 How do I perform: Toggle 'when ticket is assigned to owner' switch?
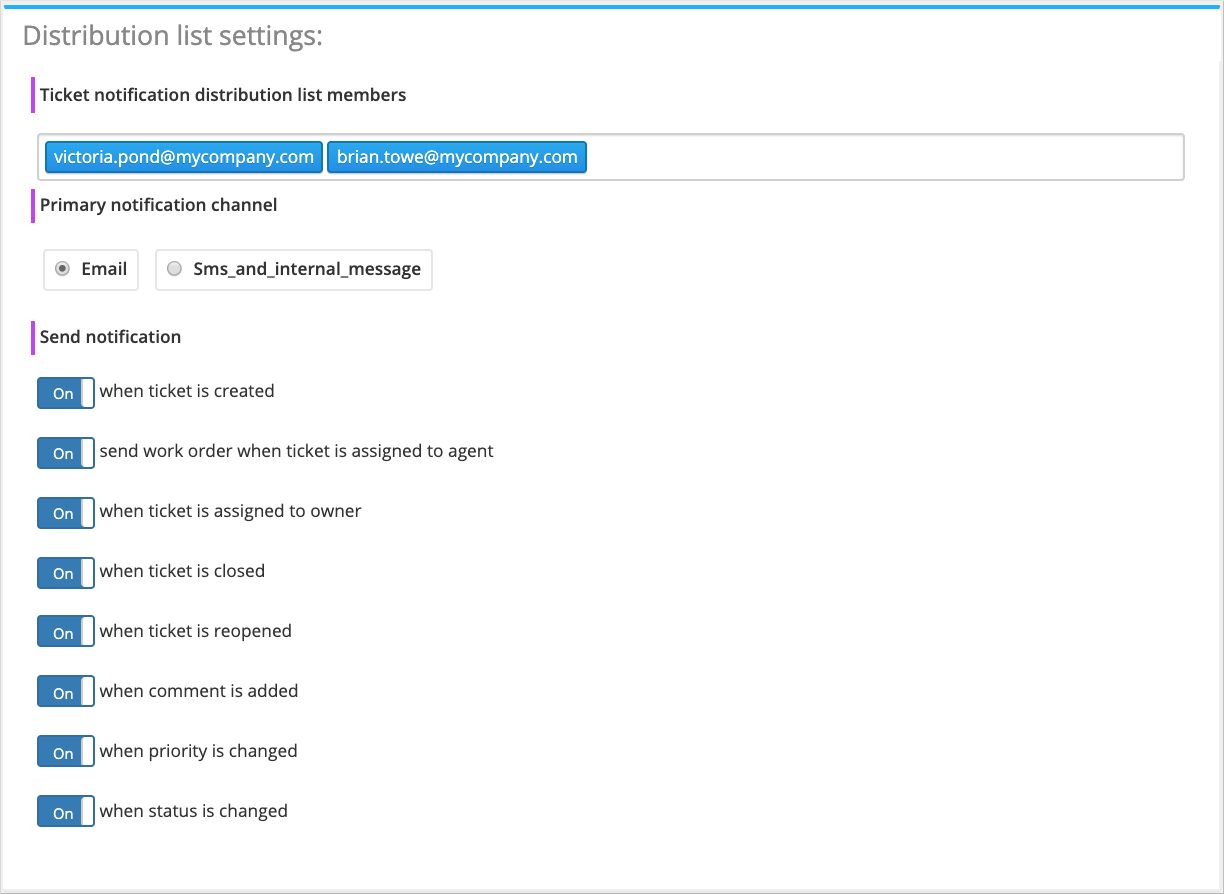(66, 513)
